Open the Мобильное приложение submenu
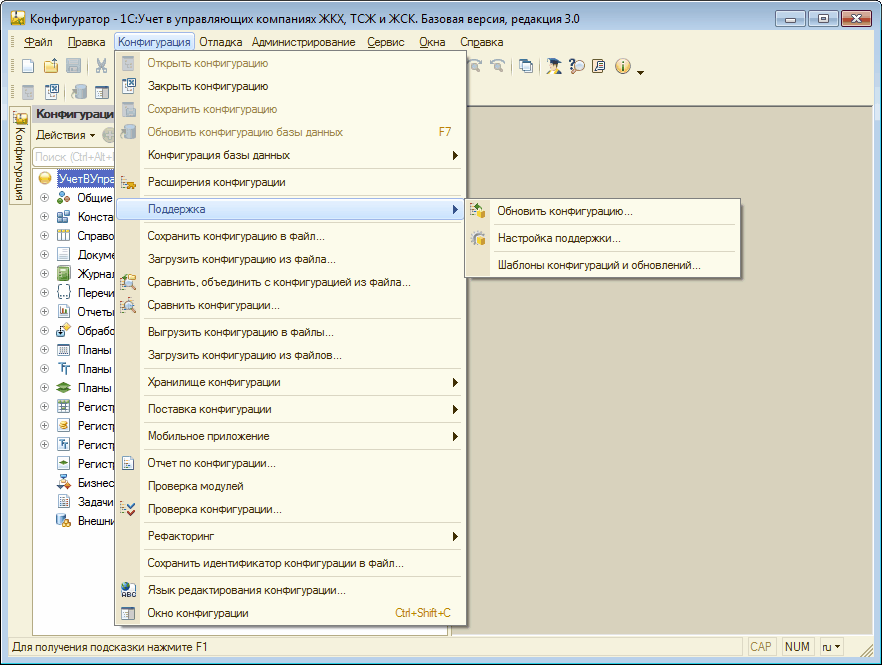882x665 pixels. pos(291,436)
